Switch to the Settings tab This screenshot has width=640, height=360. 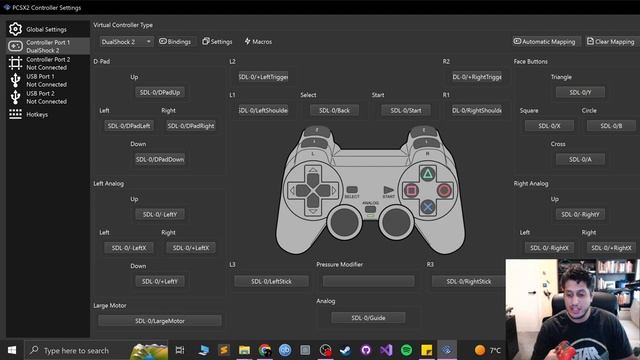(217, 42)
